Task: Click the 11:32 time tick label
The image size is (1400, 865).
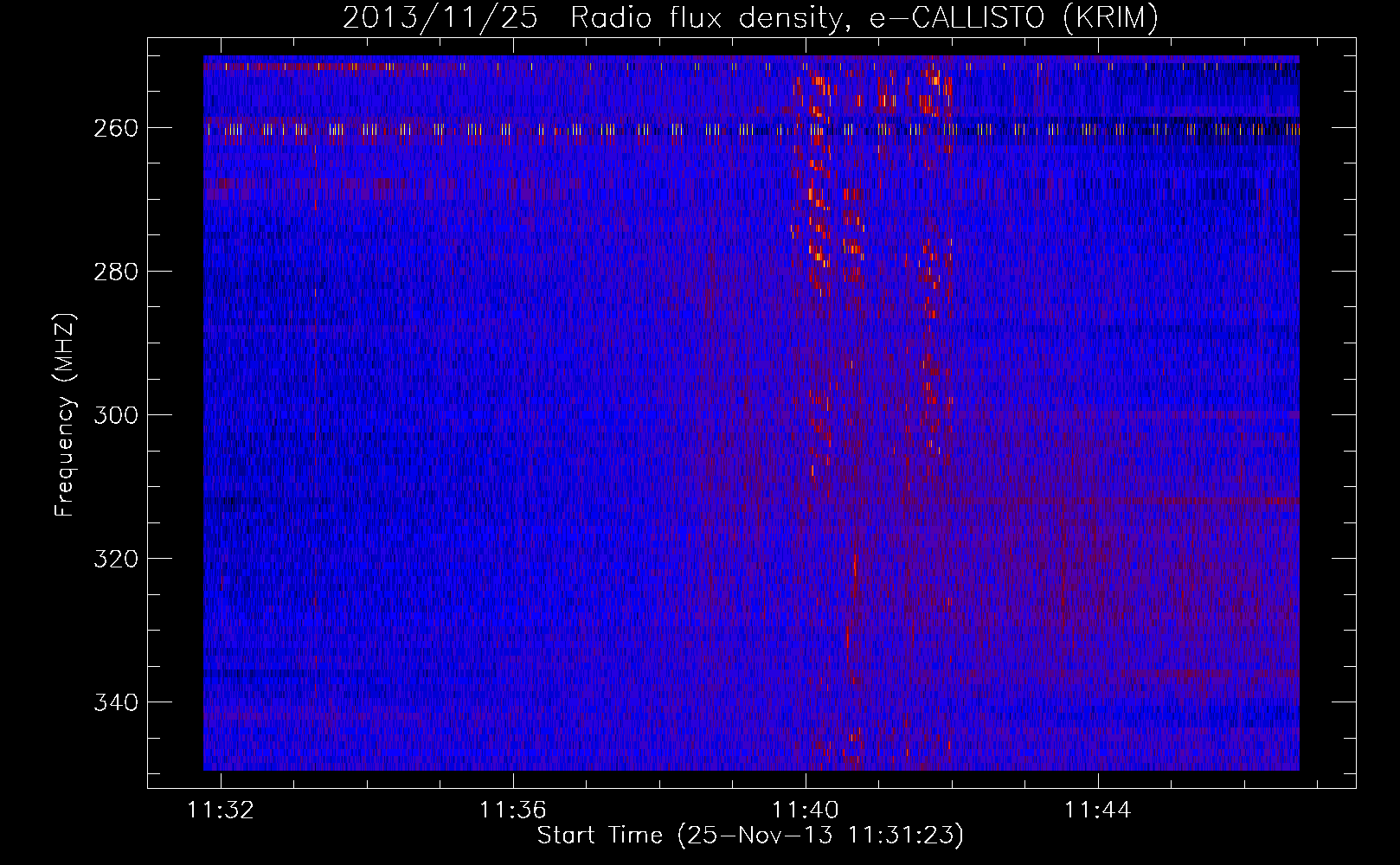Action: 221,811
